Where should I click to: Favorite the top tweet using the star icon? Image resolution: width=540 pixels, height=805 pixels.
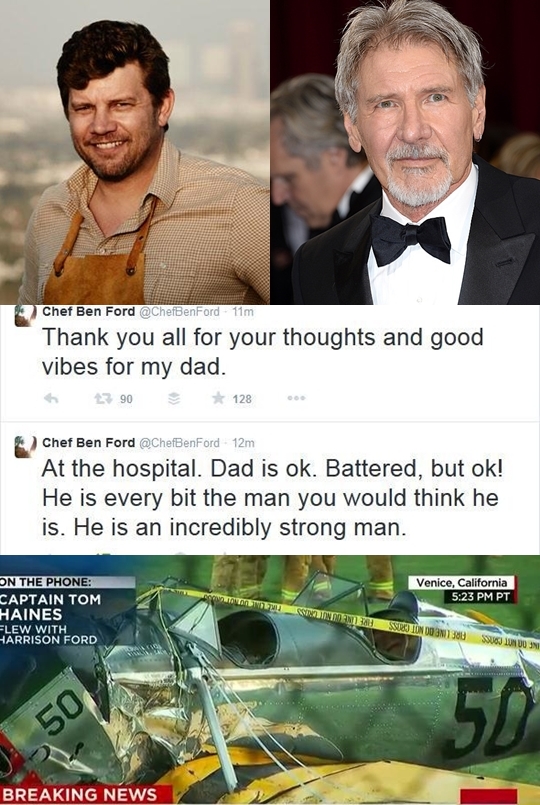219,398
